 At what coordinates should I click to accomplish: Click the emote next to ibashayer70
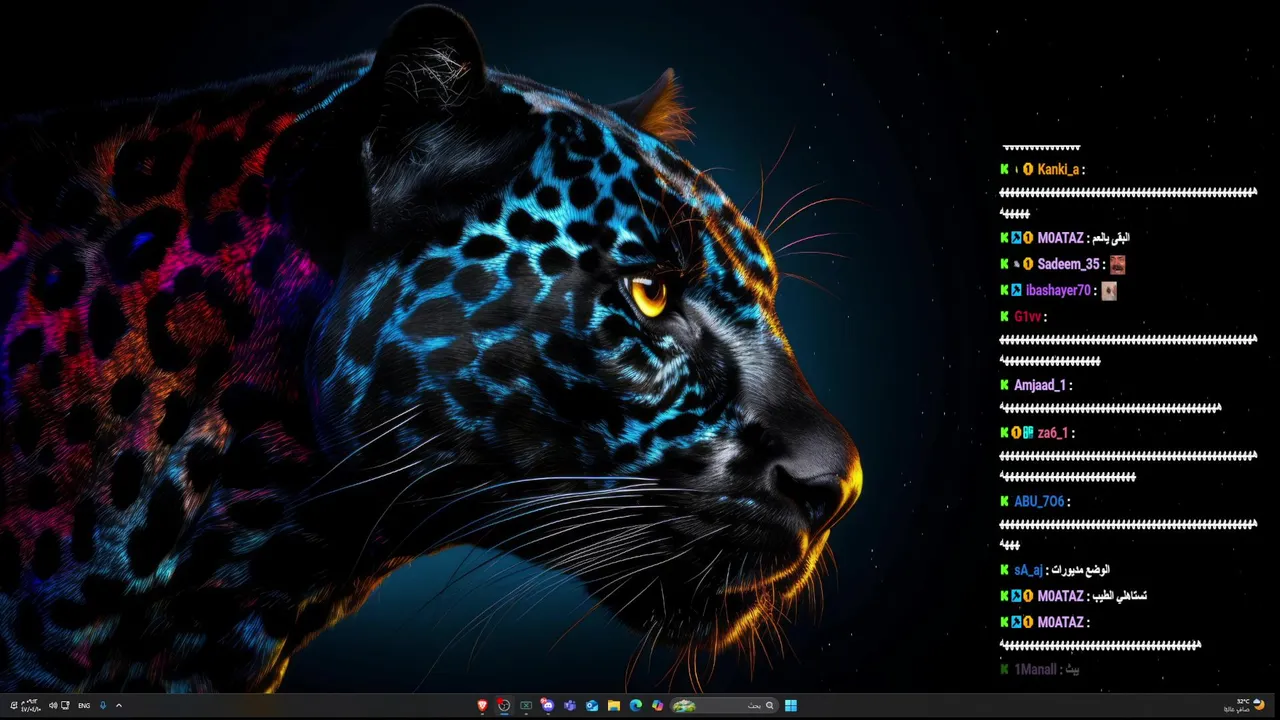tap(1108, 291)
